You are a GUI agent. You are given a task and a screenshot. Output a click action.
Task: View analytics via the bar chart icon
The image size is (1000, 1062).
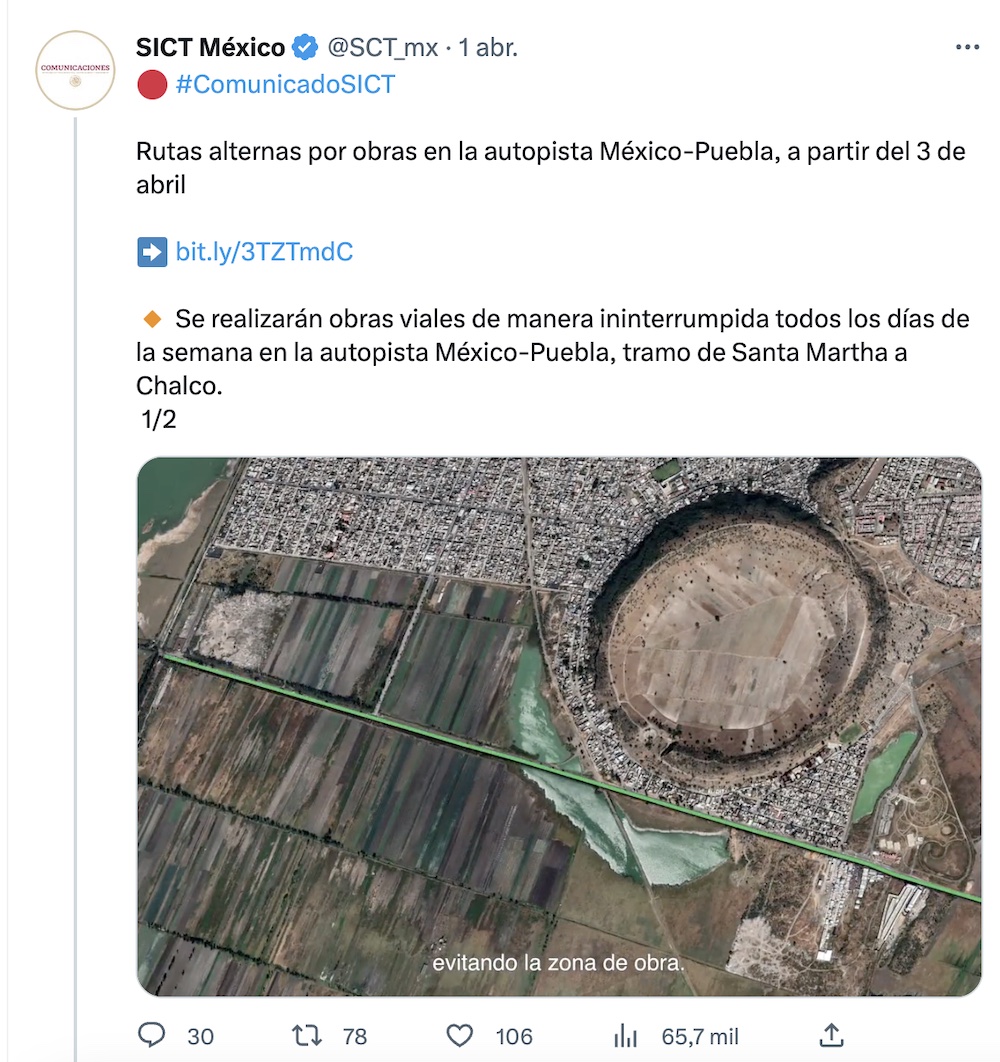coord(625,1035)
